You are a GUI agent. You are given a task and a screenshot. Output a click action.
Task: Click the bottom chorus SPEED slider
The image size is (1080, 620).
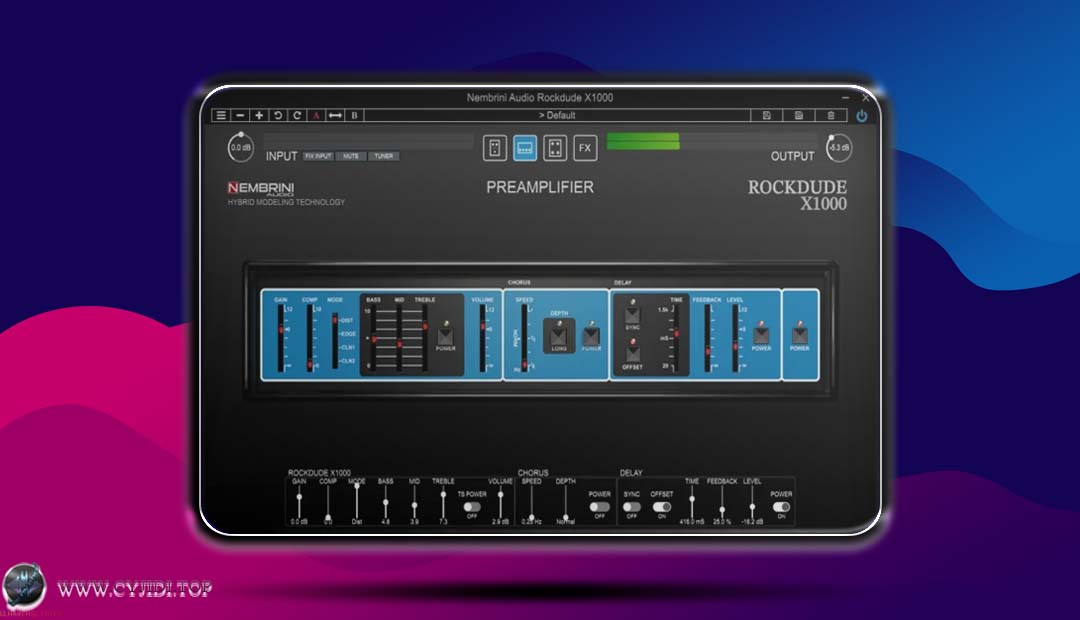click(x=531, y=503)
